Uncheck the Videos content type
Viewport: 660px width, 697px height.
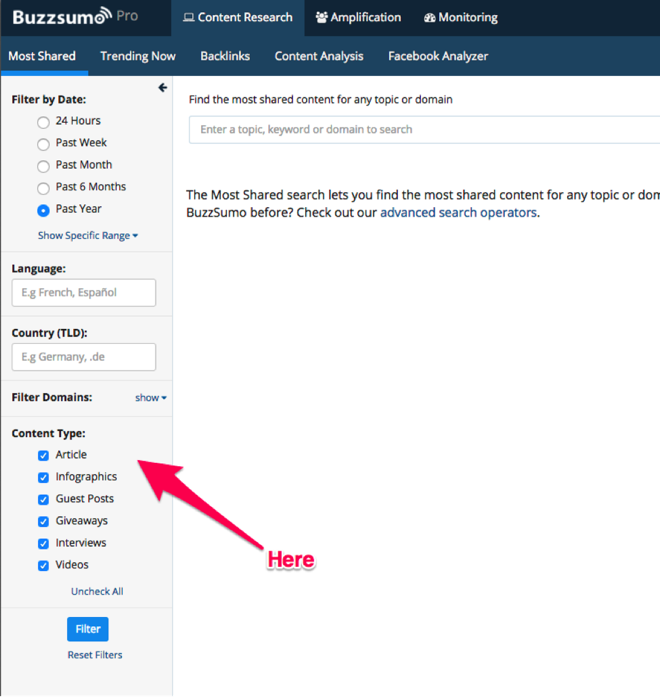[x=43, y=565]
